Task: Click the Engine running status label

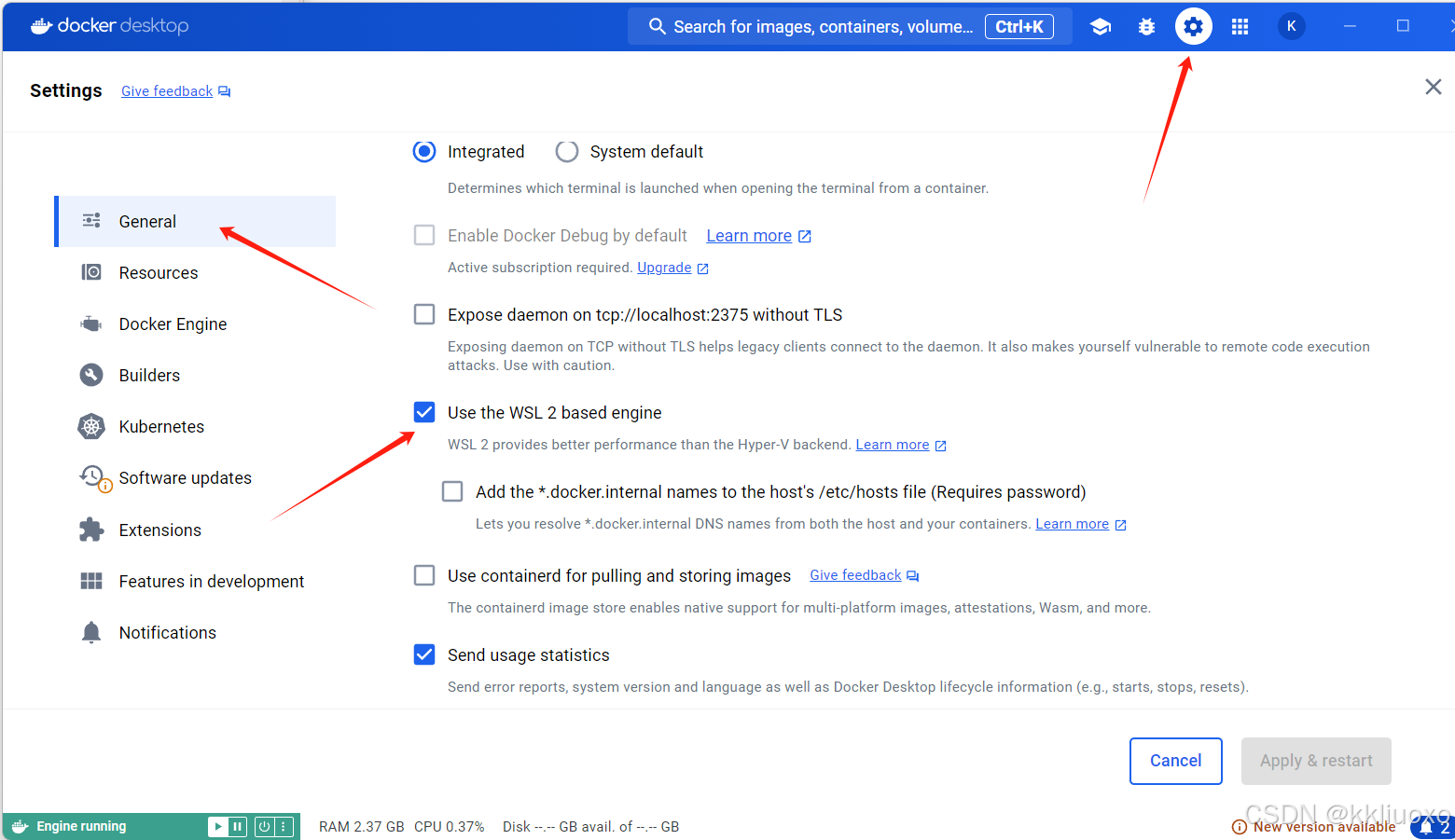Action: (81, 826)
